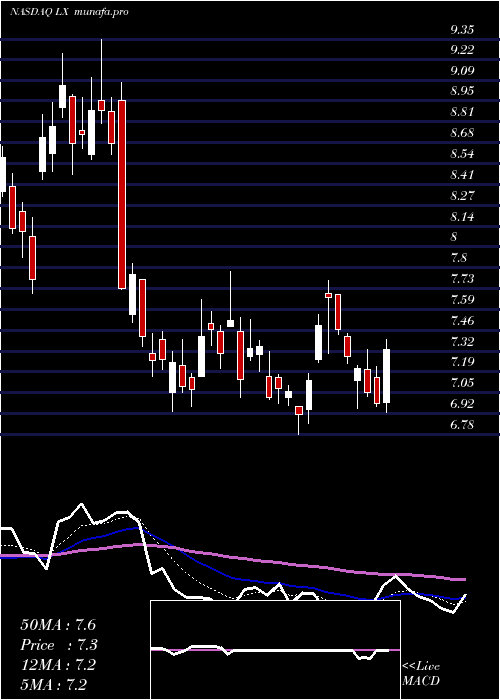The width and height of the screenshot is (500, 700).
Task: Click the 6.92 price axis label
Action: (462, 404)
